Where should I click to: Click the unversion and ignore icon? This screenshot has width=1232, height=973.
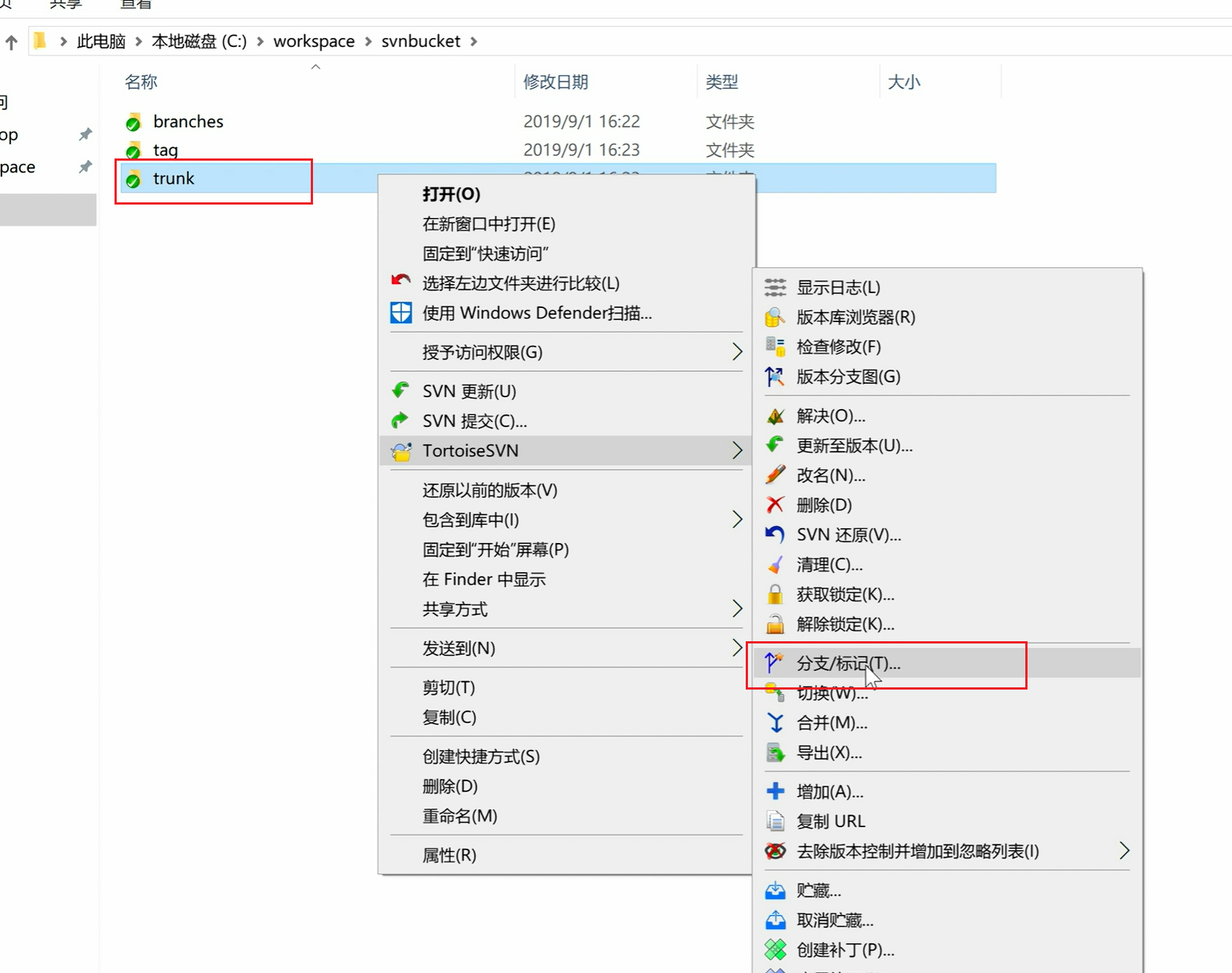coord(775,851)
